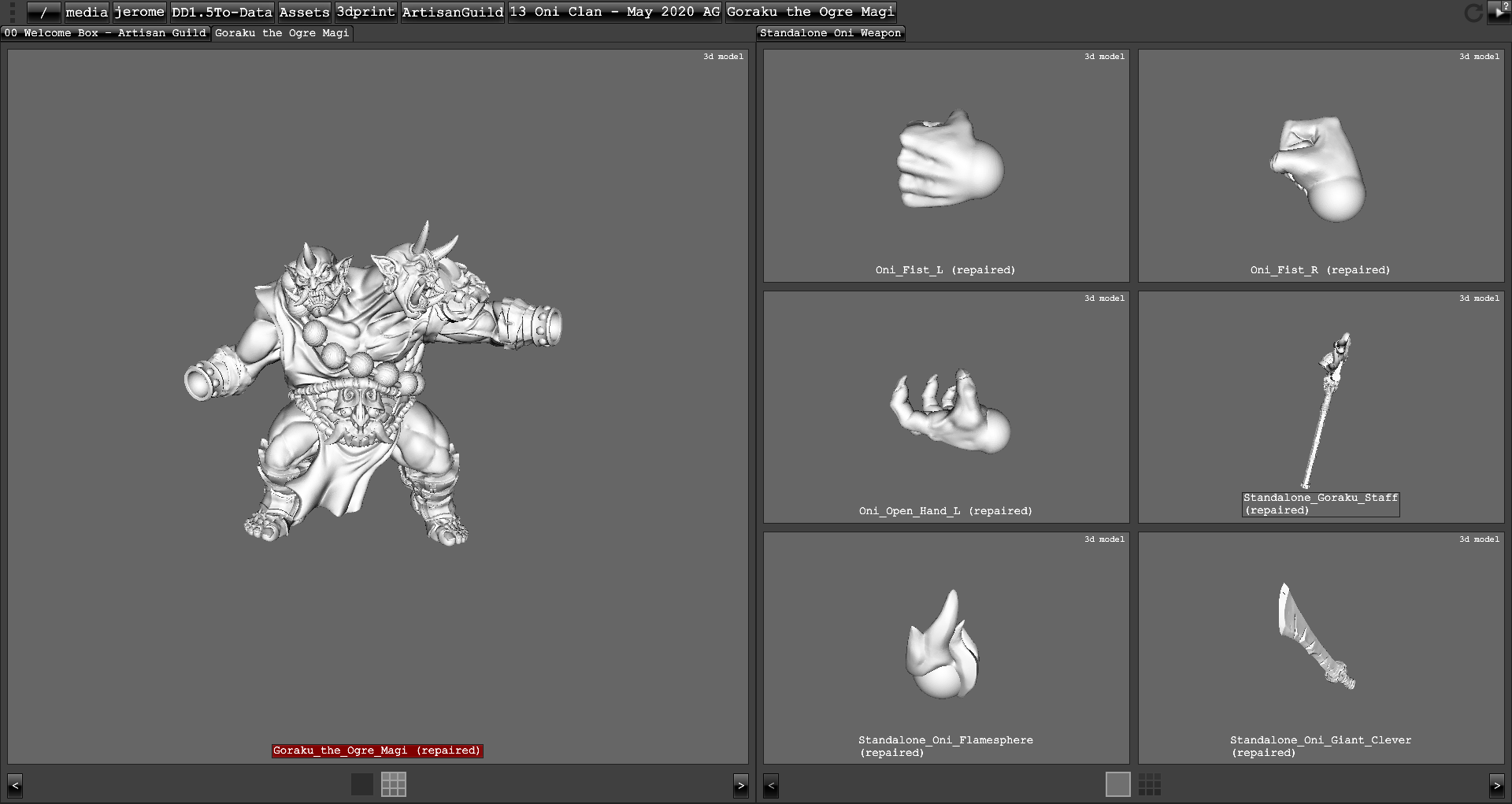Click the Oni_Fist_L (repaired) label
Screen dimensions: 1512x804
pyautogui.click(x=946, y=270)
